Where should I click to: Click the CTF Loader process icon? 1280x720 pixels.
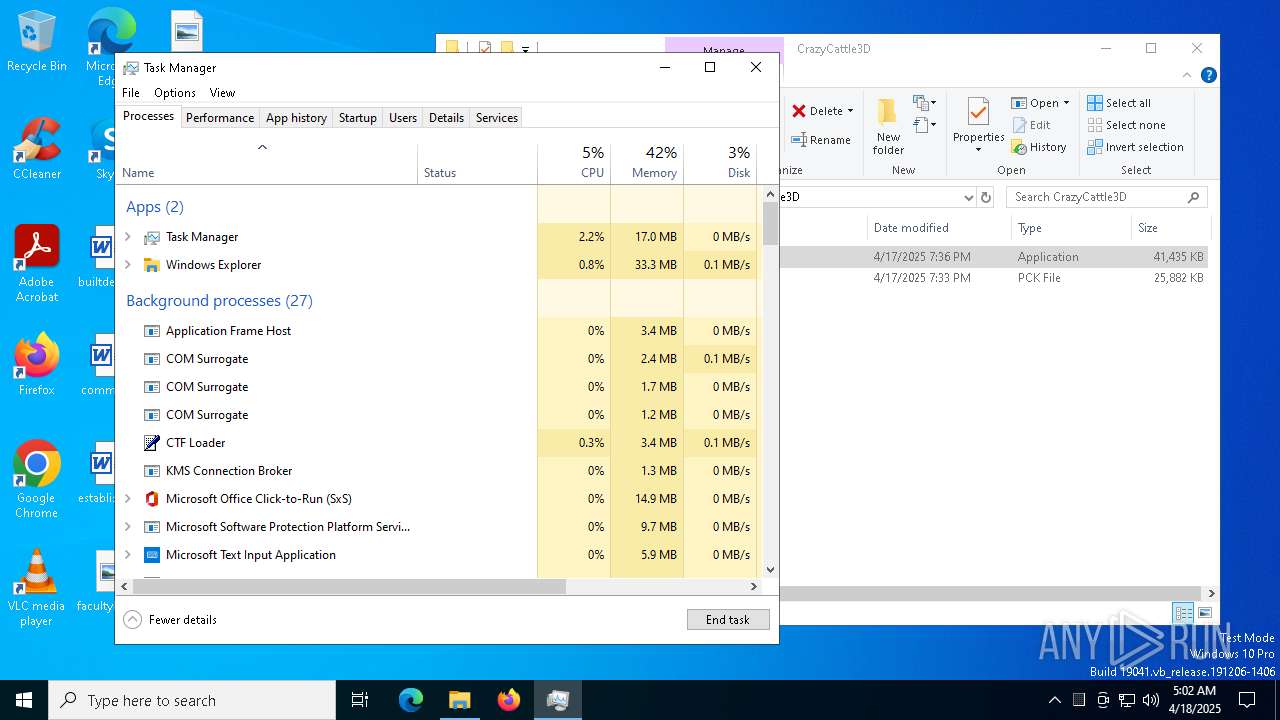click(152, 443)
